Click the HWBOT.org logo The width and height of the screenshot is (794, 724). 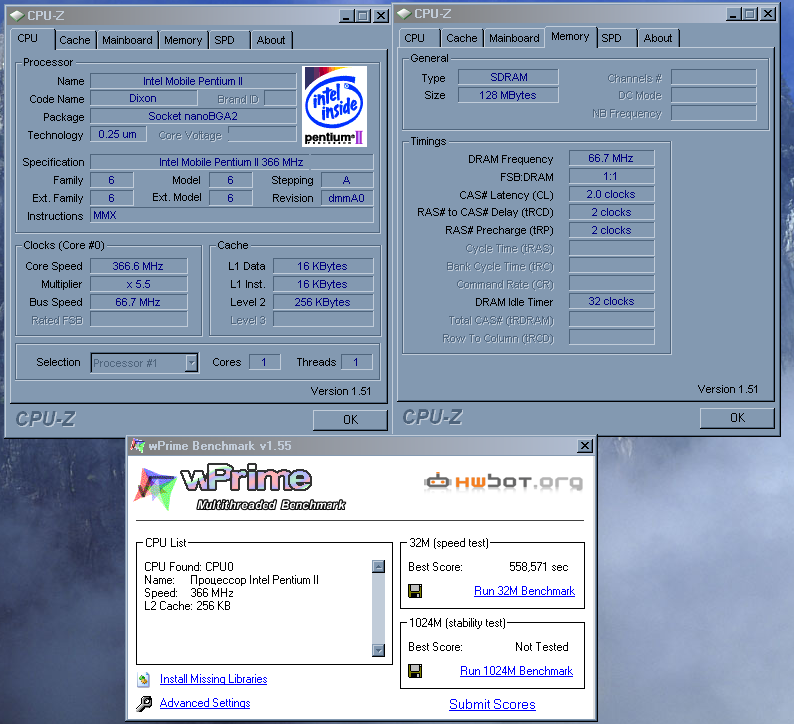(x=503, y=481)
